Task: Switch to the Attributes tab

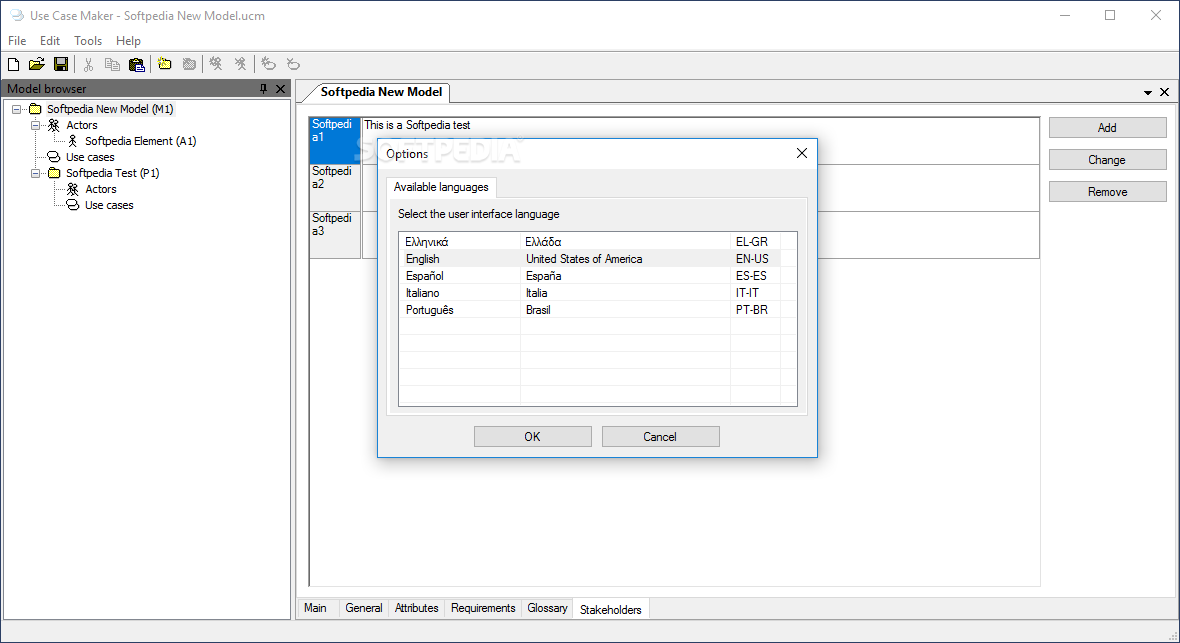Action: 416,608
